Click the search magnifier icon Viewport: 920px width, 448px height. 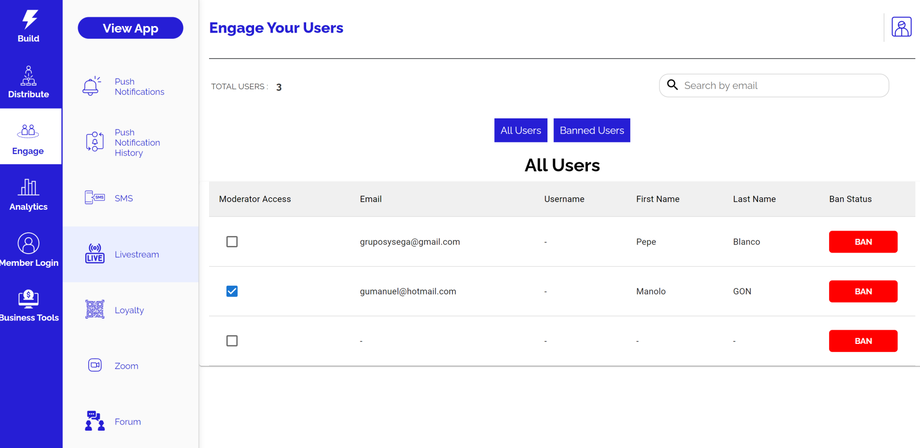coord(673,85)
